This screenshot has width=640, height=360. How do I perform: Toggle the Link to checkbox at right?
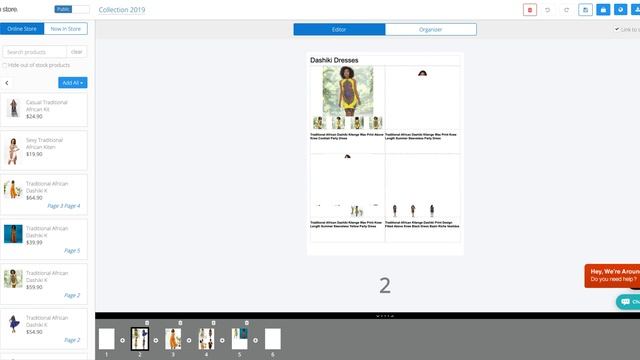(x=617, y=29)
